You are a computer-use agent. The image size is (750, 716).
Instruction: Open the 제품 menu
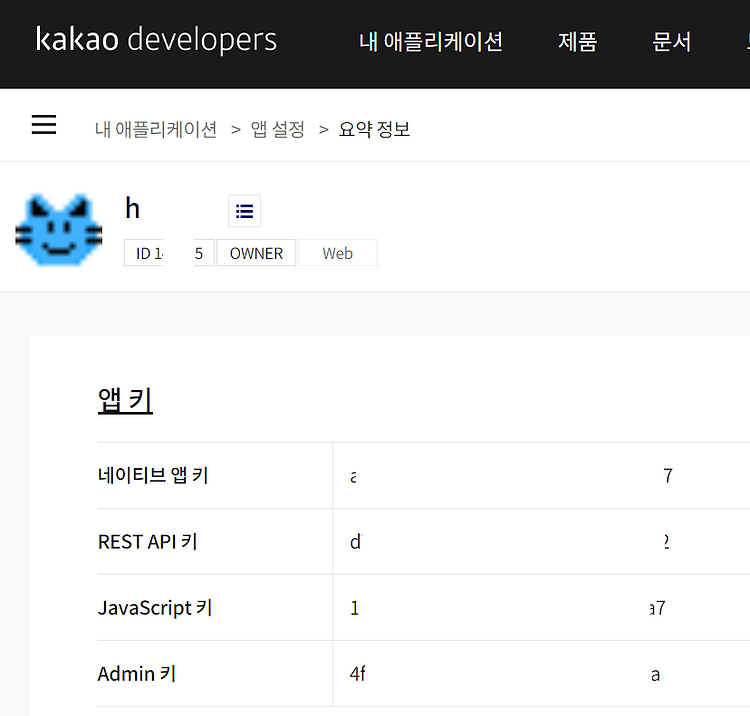(x=577, y=42)
